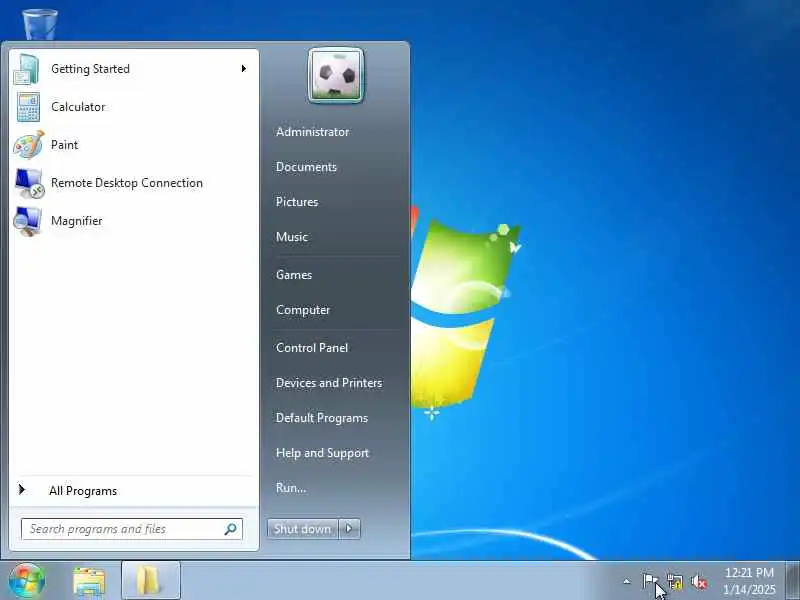Open Control Panel
The width and height of the screenshot is (800, 600).
[312, 347]
